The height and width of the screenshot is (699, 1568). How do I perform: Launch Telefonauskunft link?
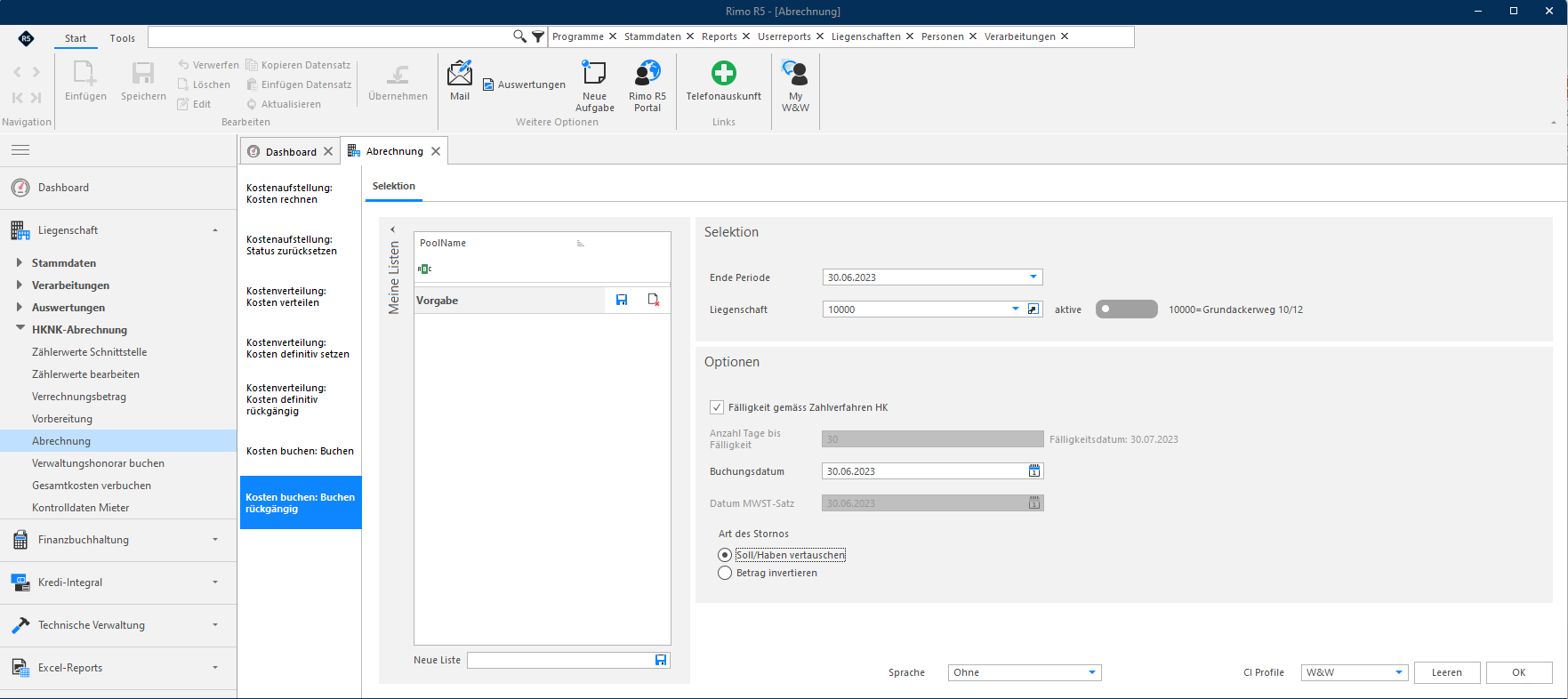pos(724,81)
